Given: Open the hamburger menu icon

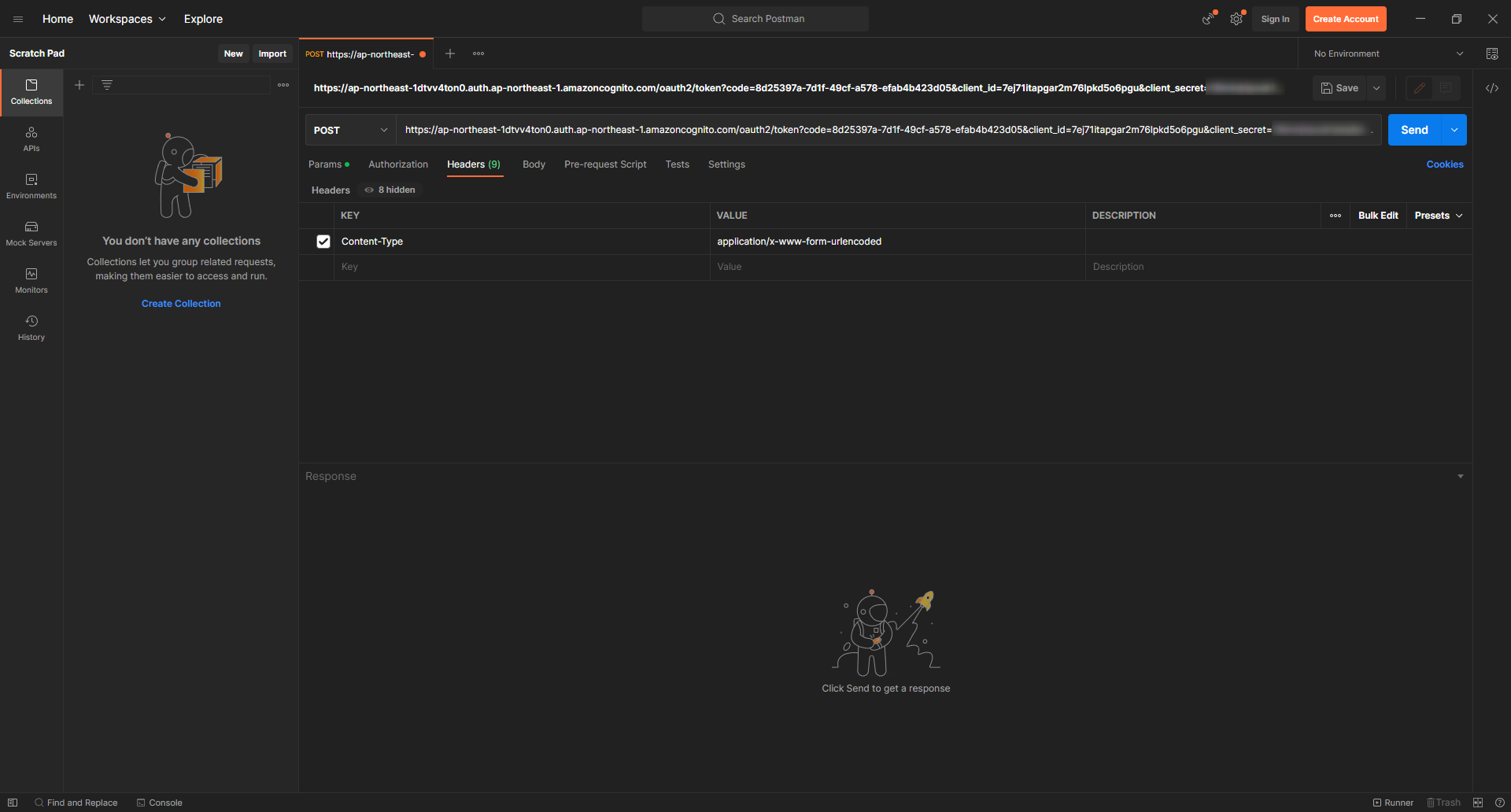Looking at the screenshot, I should click(18, 19).
